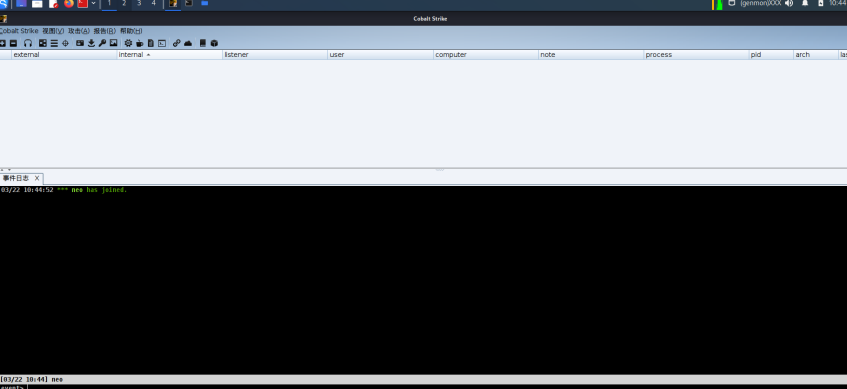This screenshot has height=389, width=847.
Task: Select the 事件日志 tab
Action: click(16, 178)
